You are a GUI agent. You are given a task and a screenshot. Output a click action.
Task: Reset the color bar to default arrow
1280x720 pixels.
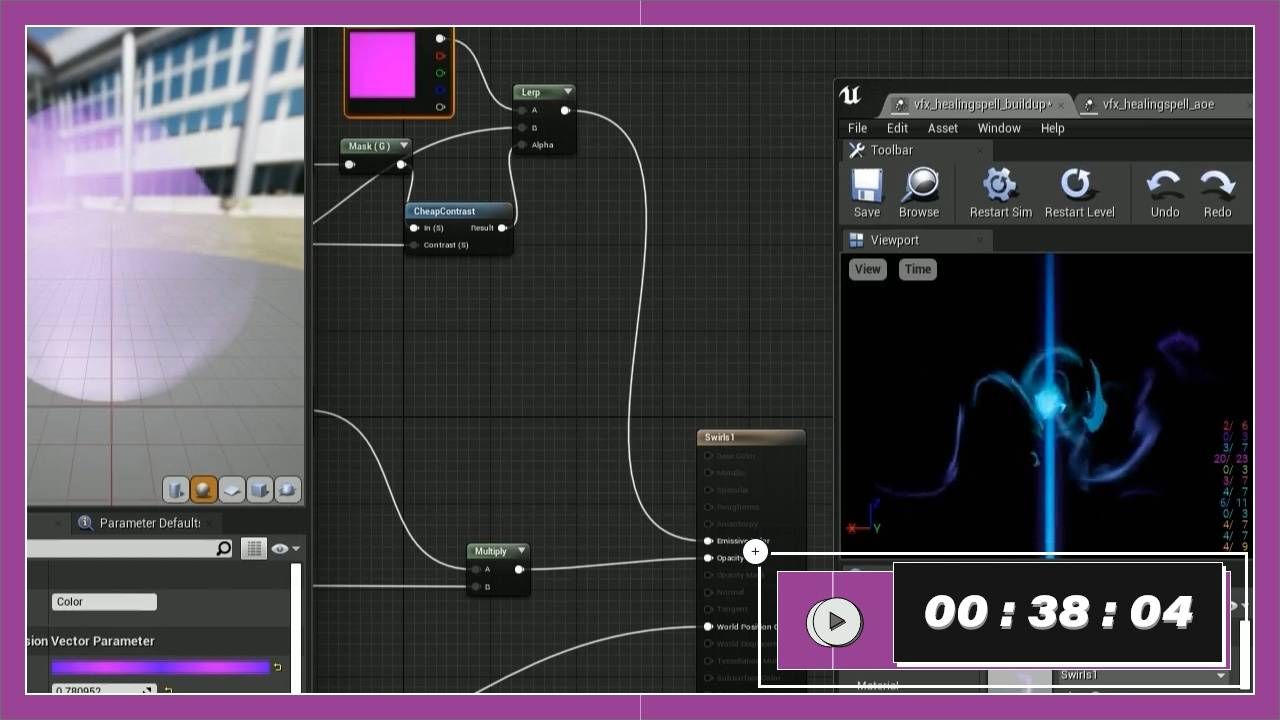277,667
